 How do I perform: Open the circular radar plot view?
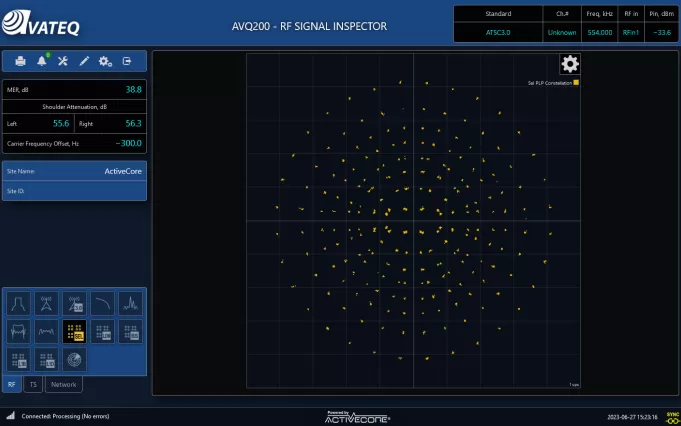pos(74,359)
